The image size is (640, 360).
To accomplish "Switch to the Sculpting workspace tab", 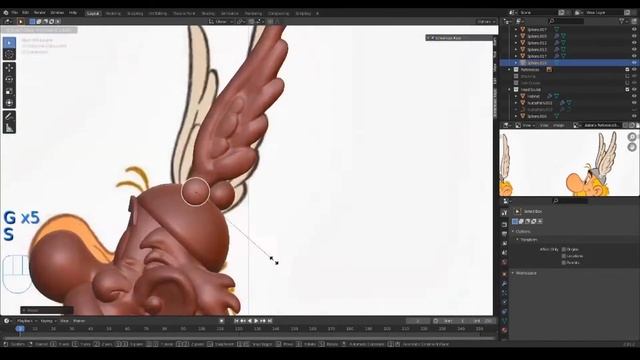I will [x=135, y=13].
